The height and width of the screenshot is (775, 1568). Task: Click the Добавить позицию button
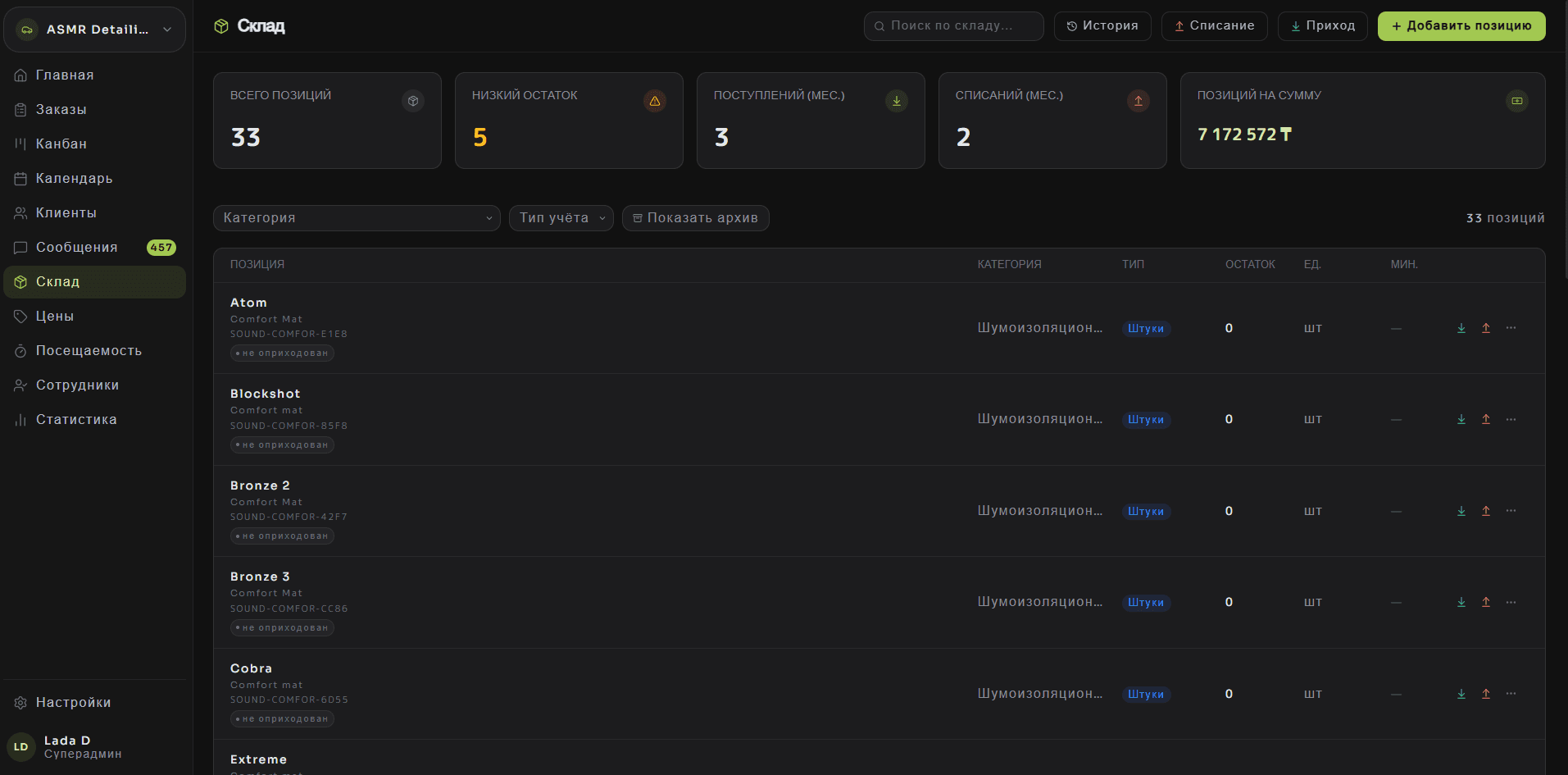click(x=1461, y=26)
